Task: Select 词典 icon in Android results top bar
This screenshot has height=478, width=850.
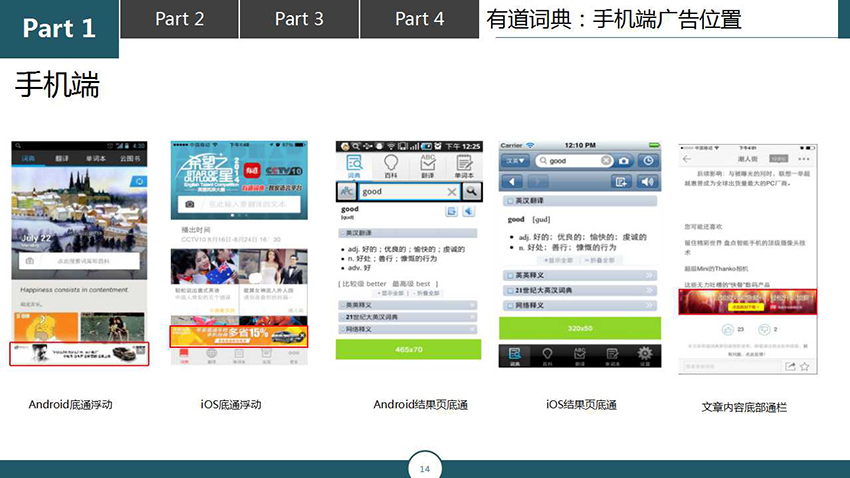Action: pyautogui.click(x=354, y=166)
